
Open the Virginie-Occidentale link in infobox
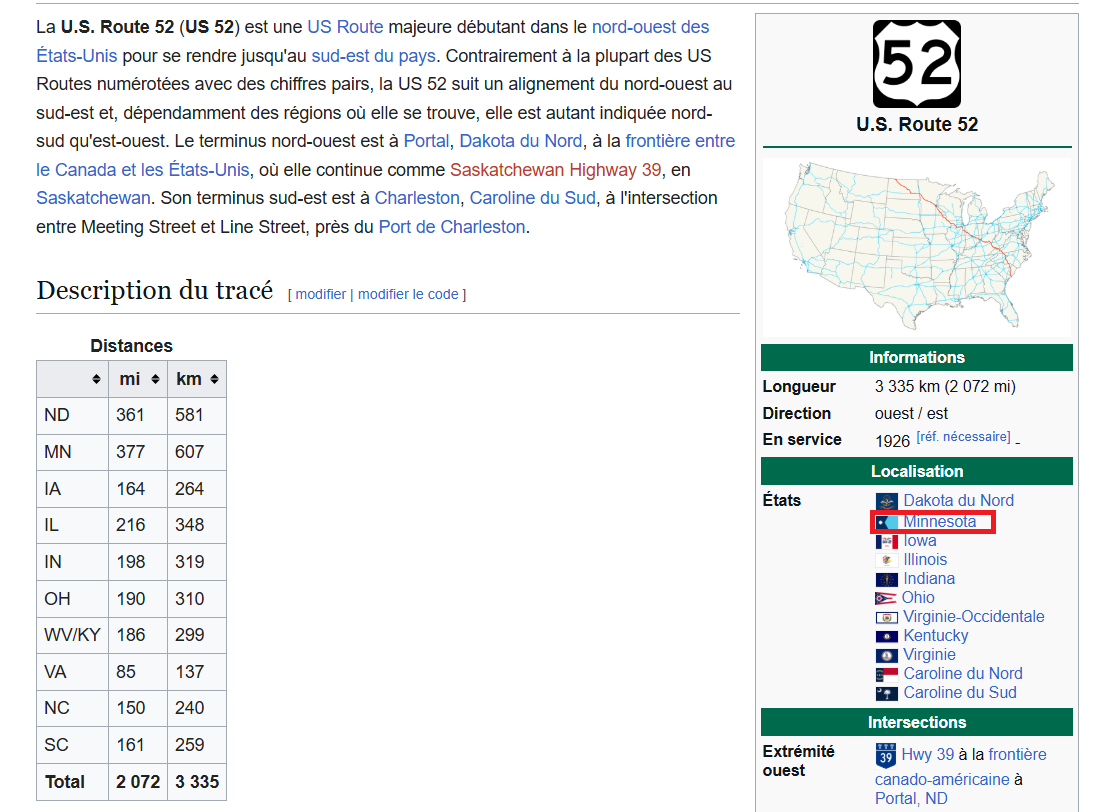973,617
